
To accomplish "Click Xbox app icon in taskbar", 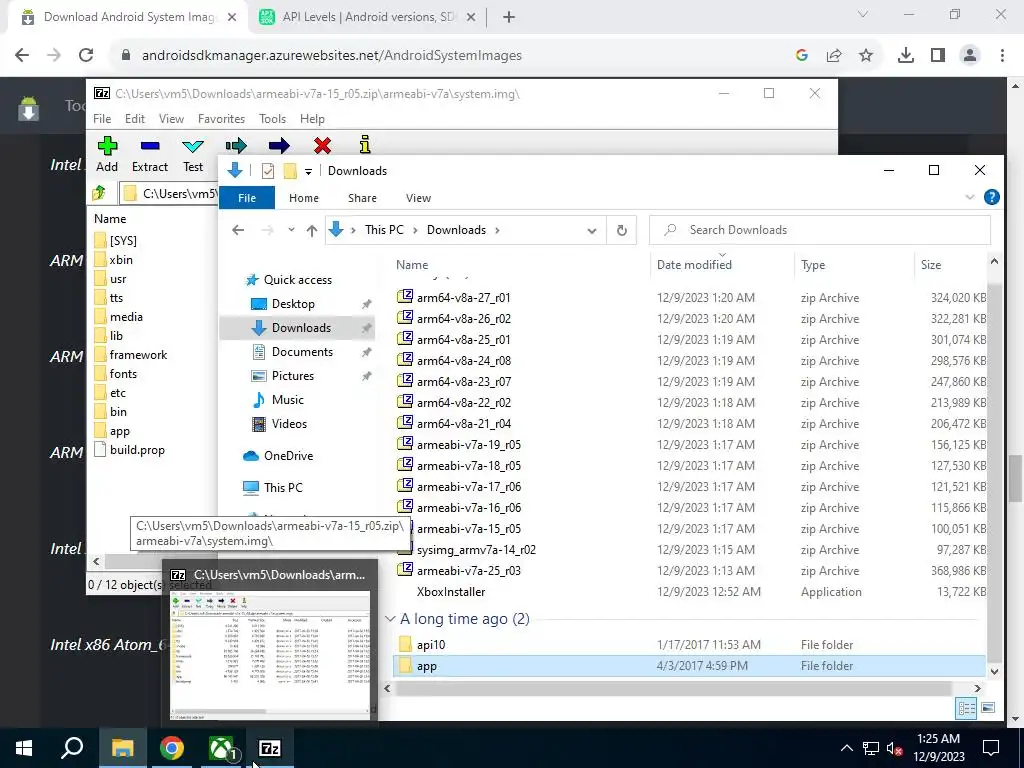I will [221, 748].
